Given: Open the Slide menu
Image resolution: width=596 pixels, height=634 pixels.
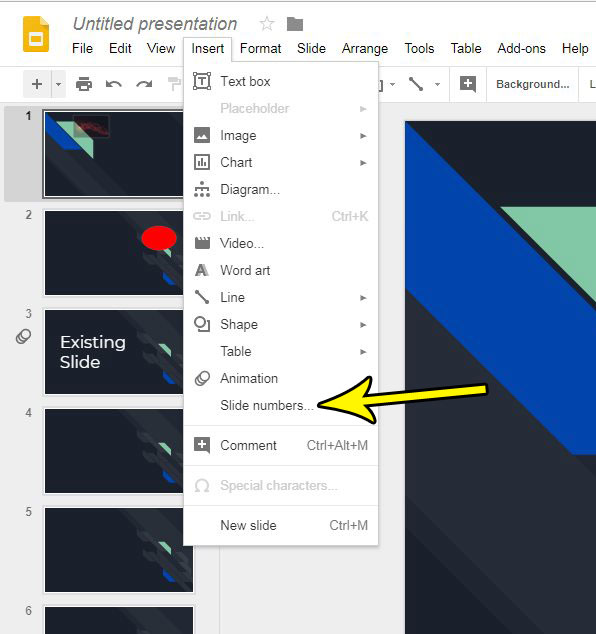Looking at the screenshot, I should point(311,49).
